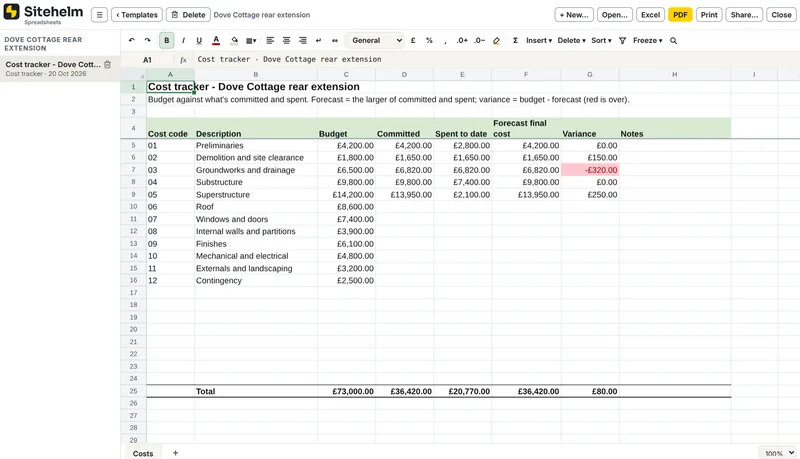Click the Delete document button in header

pyautogui.click(x=188, y=15)
